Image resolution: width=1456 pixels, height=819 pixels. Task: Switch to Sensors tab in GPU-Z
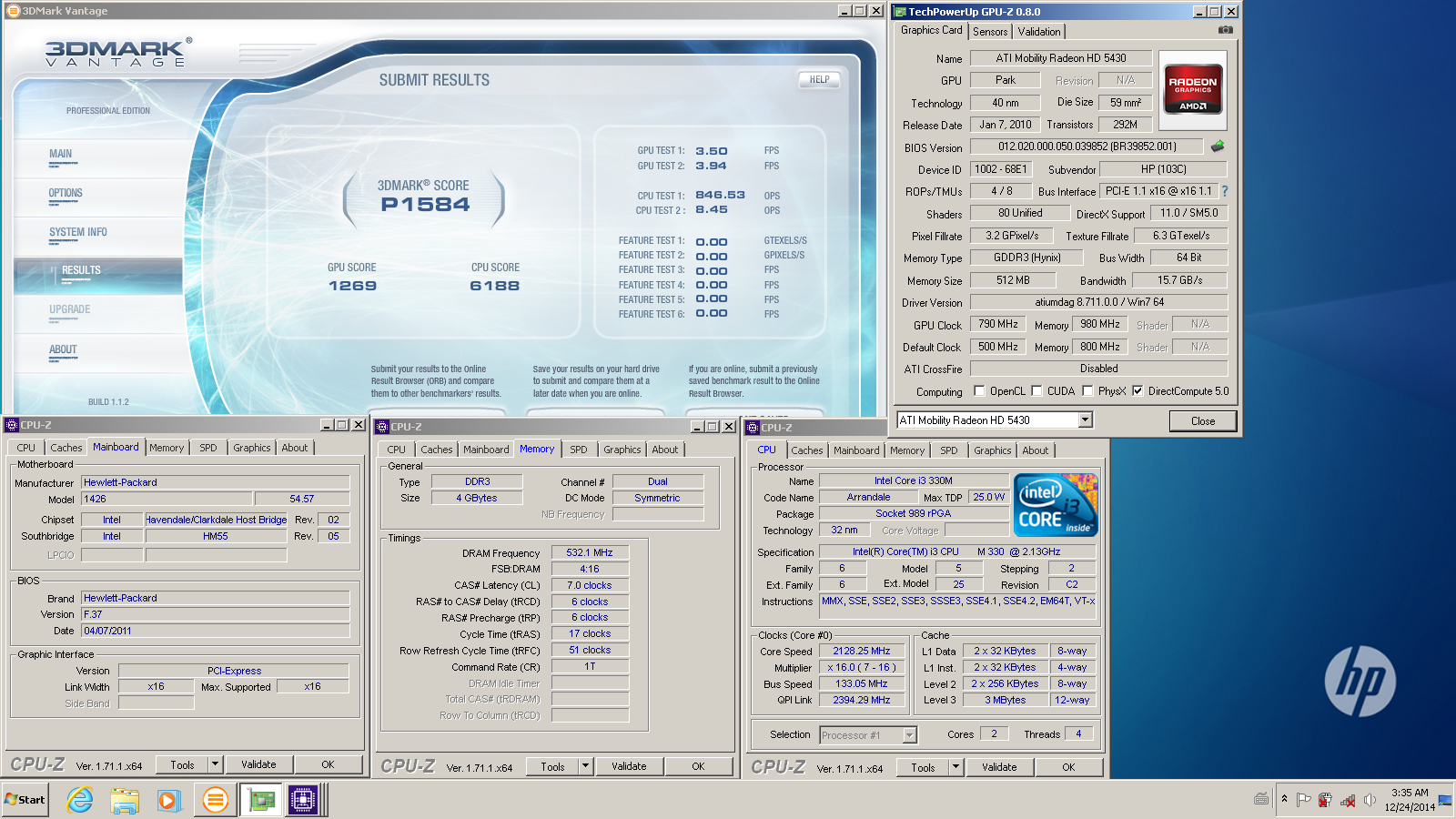click(990, 32)
